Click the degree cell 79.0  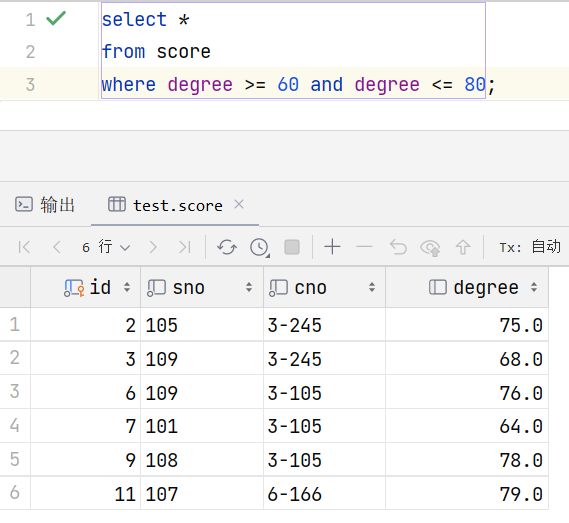pyautogui.click(x=467, y=493)
